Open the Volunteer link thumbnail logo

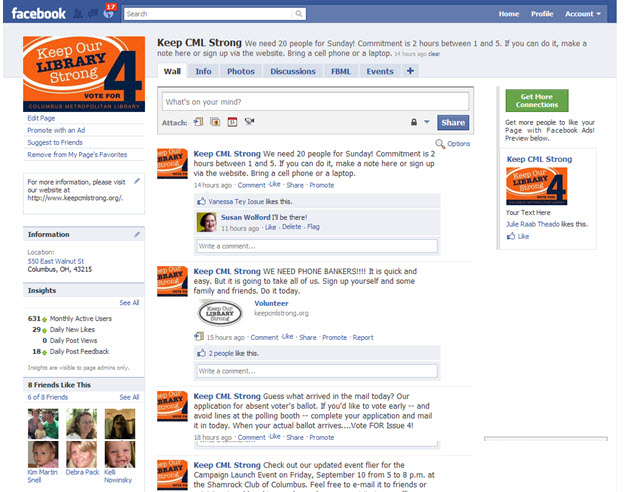click(x=220, y=313)
